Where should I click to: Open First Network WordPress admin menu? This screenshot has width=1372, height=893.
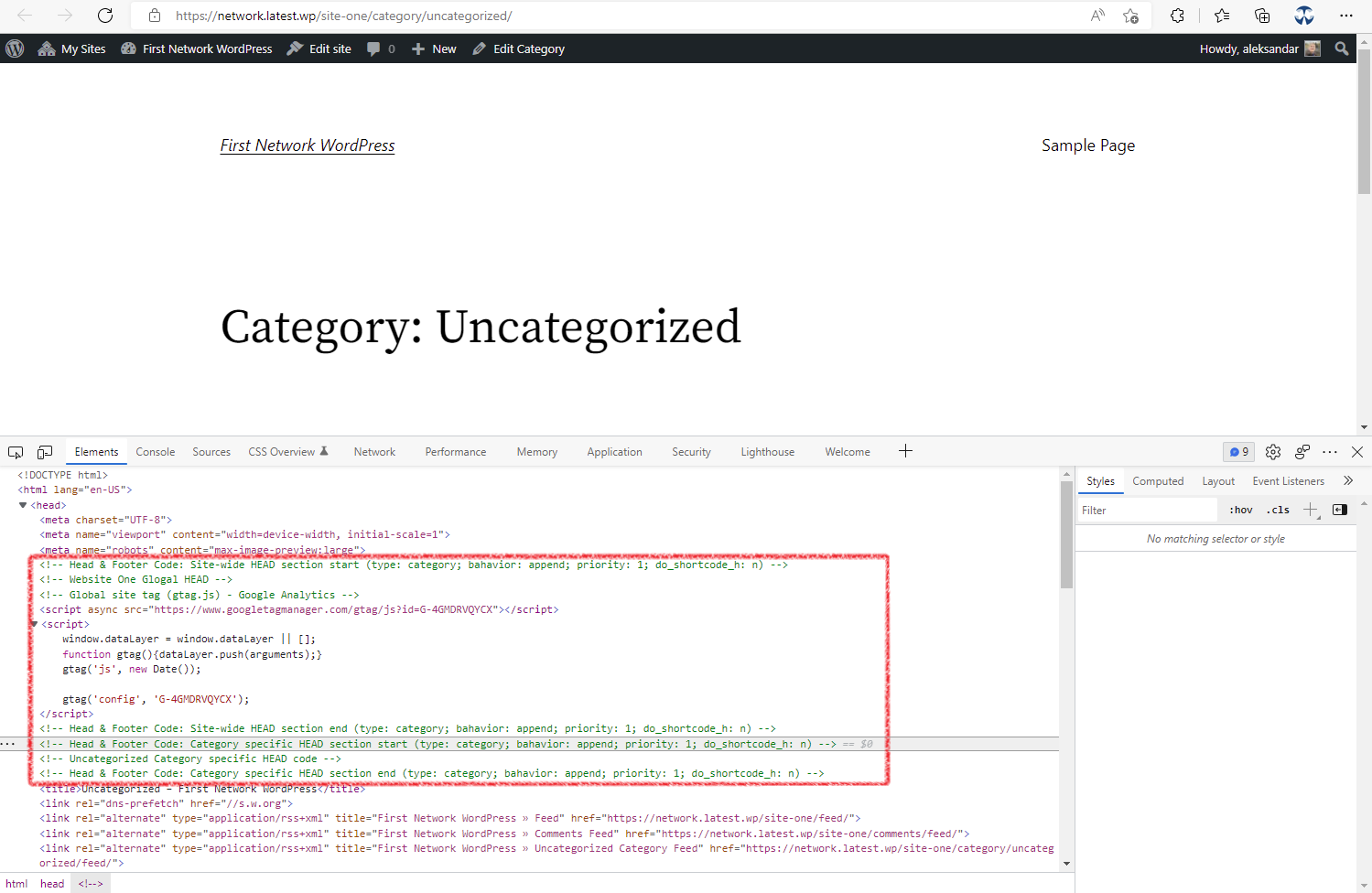pos(197,48)
